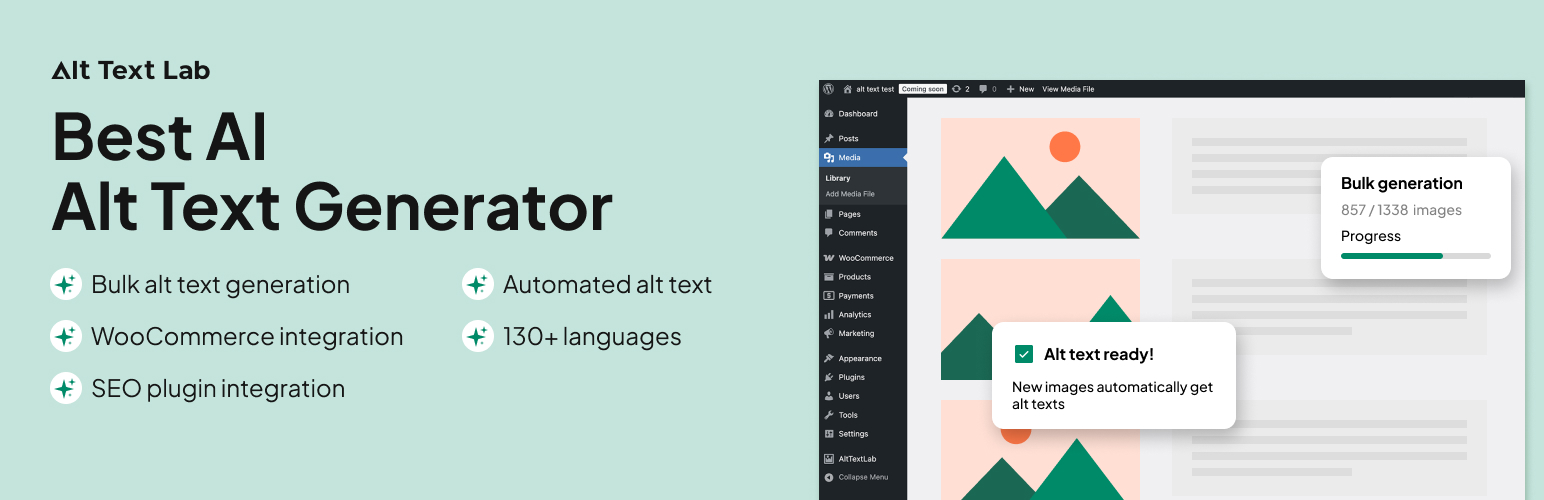Click Collapse Menu at sidebar bottom

click(863, 478)
